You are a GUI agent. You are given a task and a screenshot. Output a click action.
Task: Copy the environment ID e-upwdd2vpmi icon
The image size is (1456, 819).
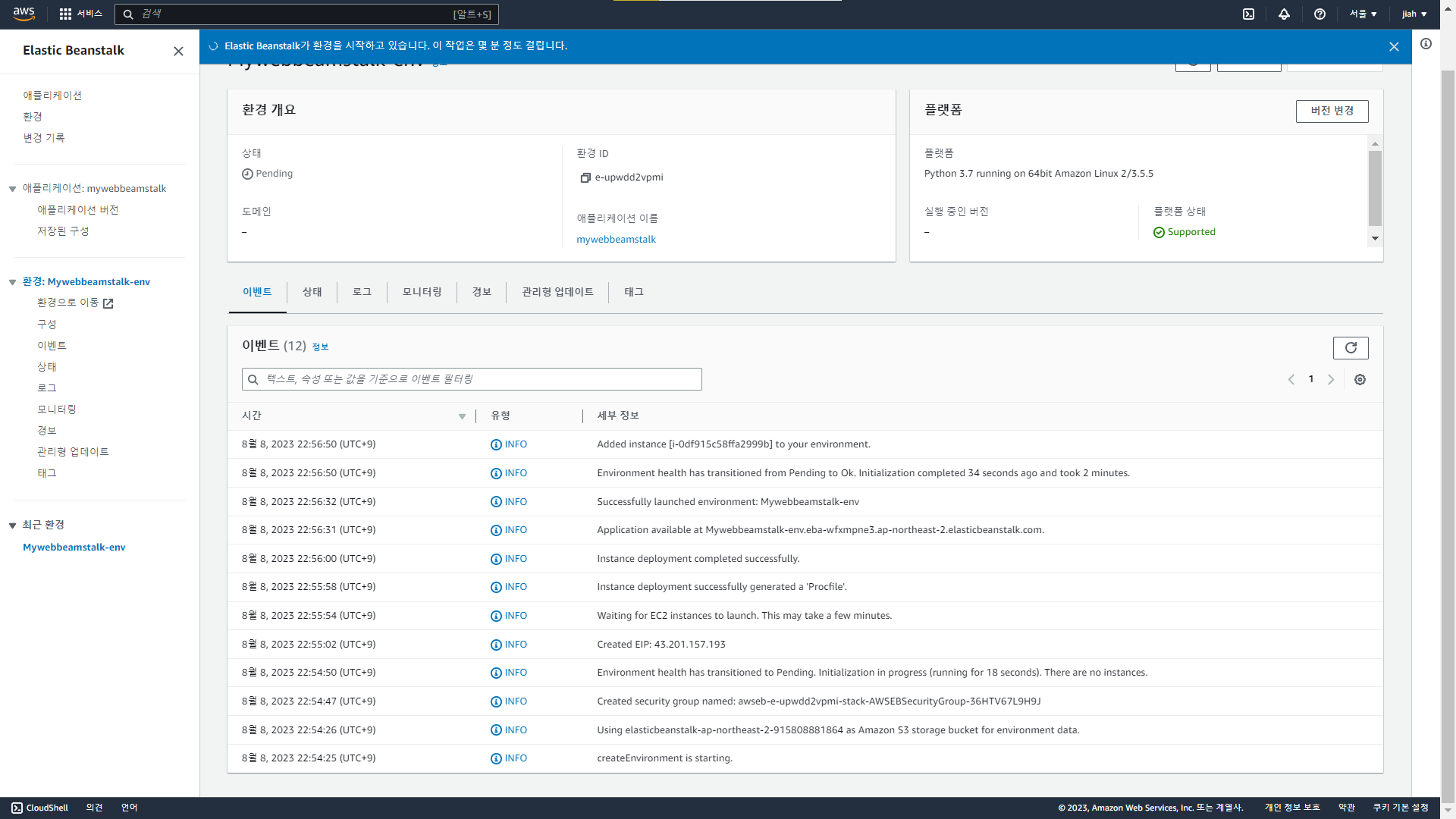[x=585, y=177]
